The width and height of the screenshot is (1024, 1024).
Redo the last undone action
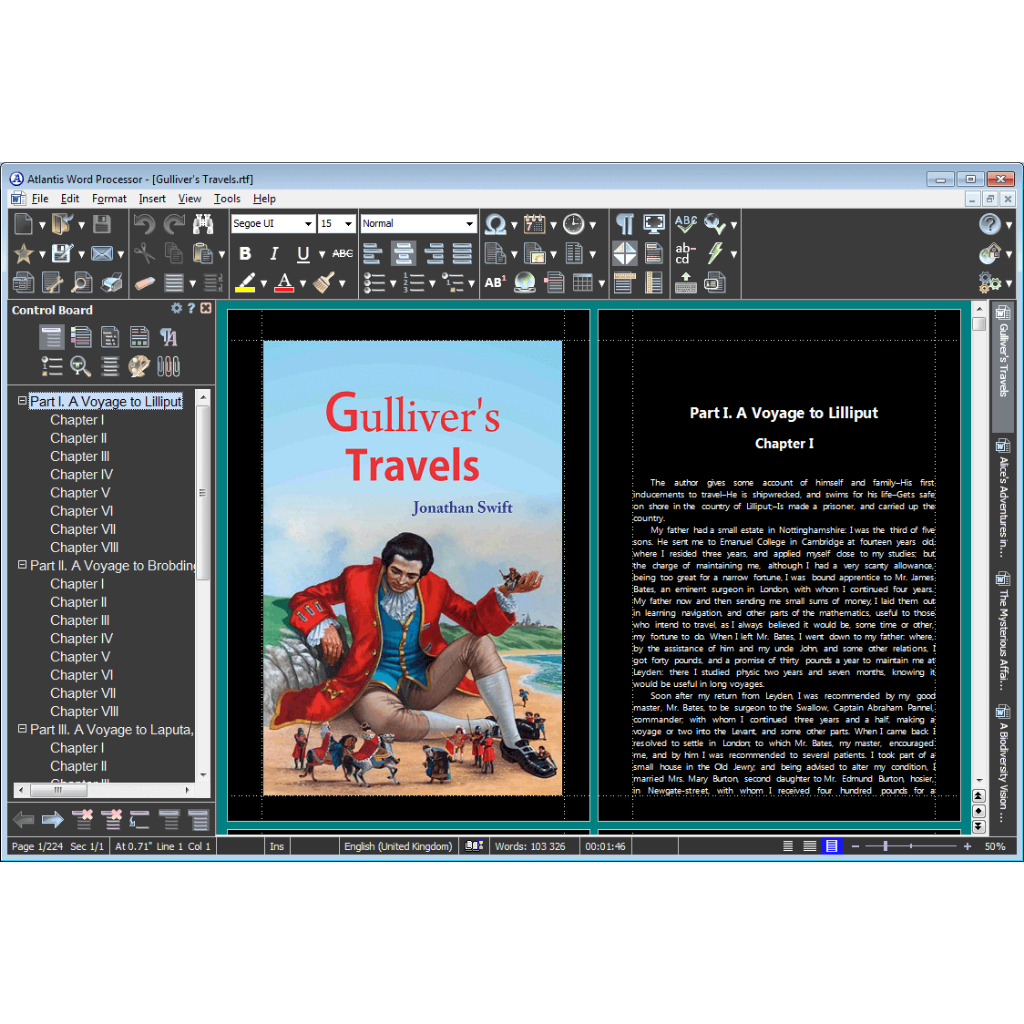[x=174, y=224]
